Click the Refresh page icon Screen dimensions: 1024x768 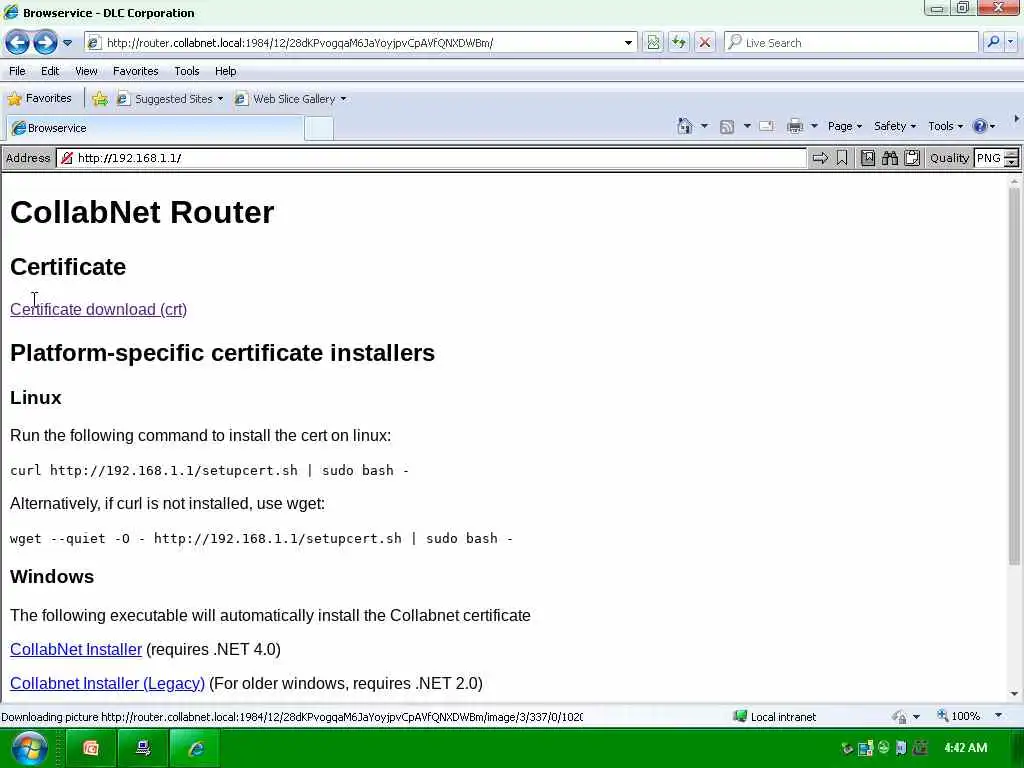pyautogui.click(x=679, y=42)
